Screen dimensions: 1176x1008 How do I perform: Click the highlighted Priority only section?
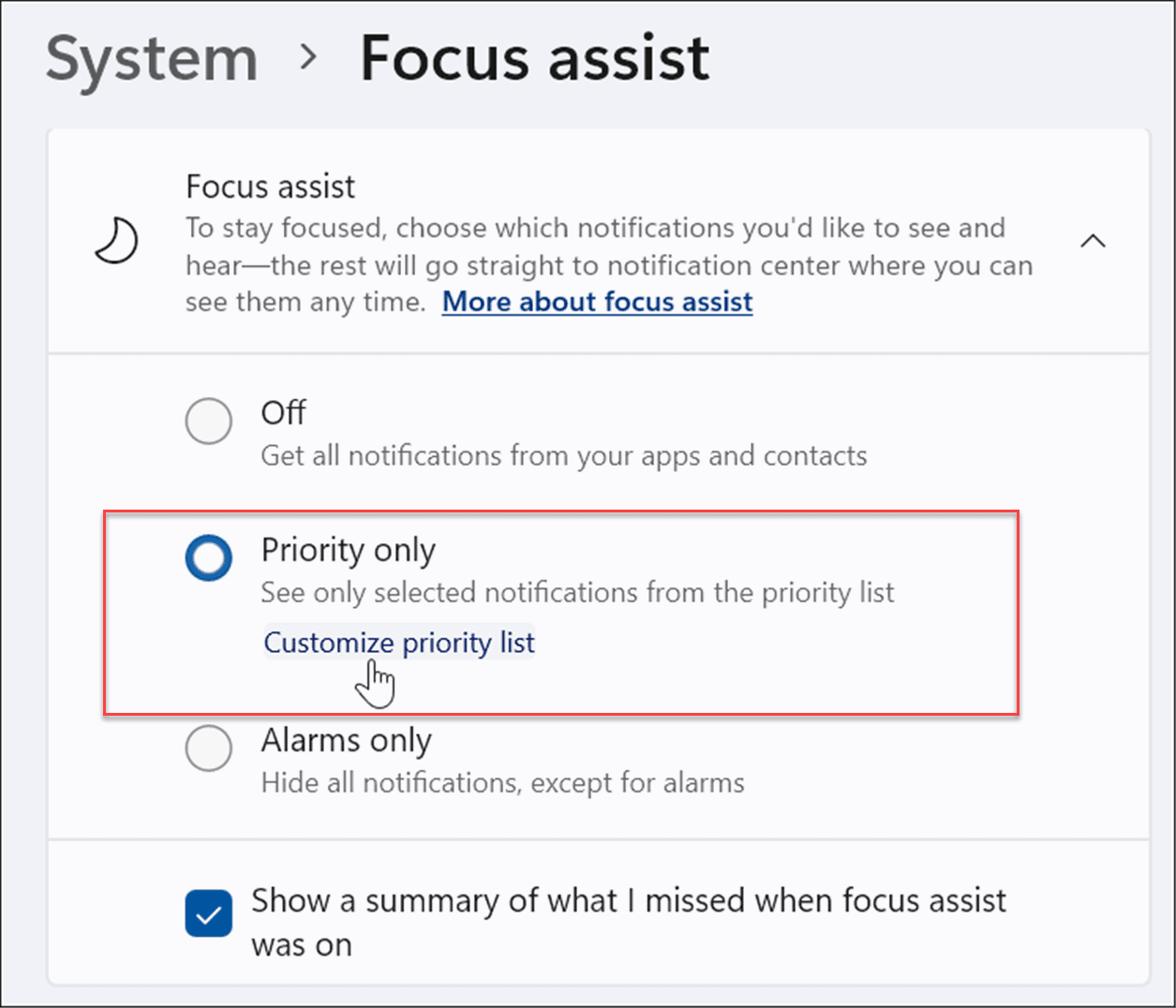[x=562, y=614]
